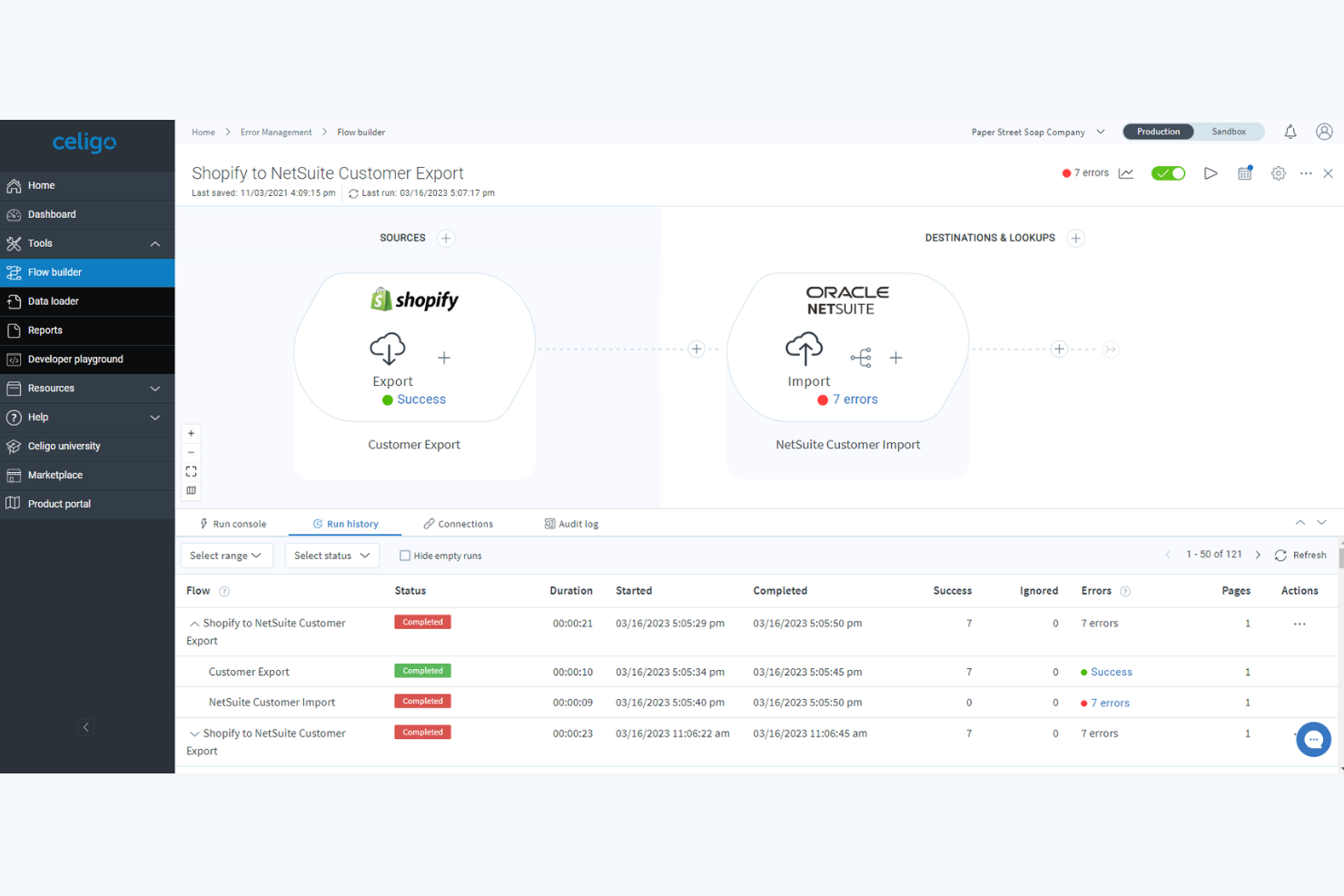Collapse the first Shopify to NetSuite run row
Image resolution: width=1344 pixels, height=896 pixels.
194,624
